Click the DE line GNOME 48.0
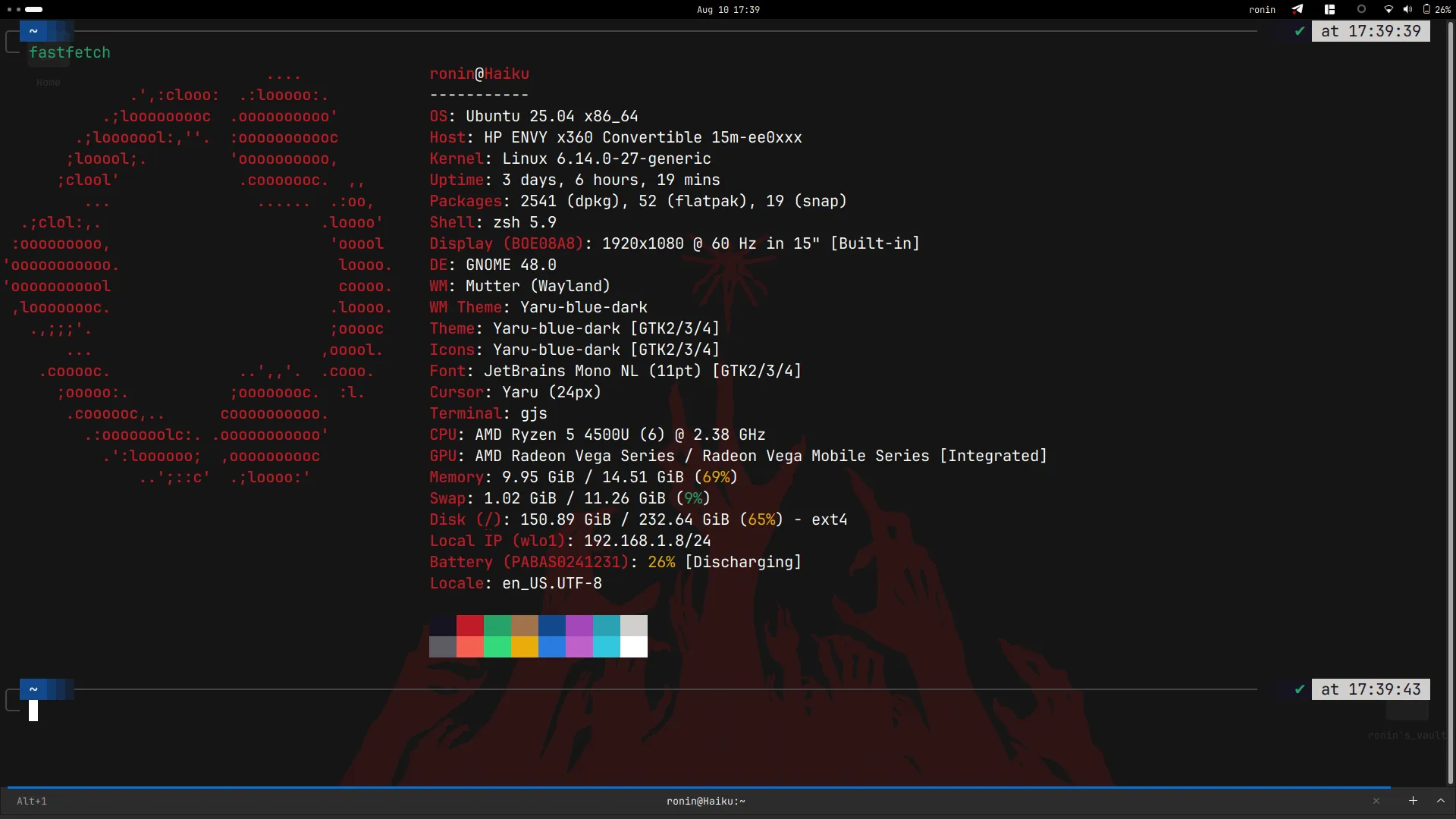 tap(493, 265)
